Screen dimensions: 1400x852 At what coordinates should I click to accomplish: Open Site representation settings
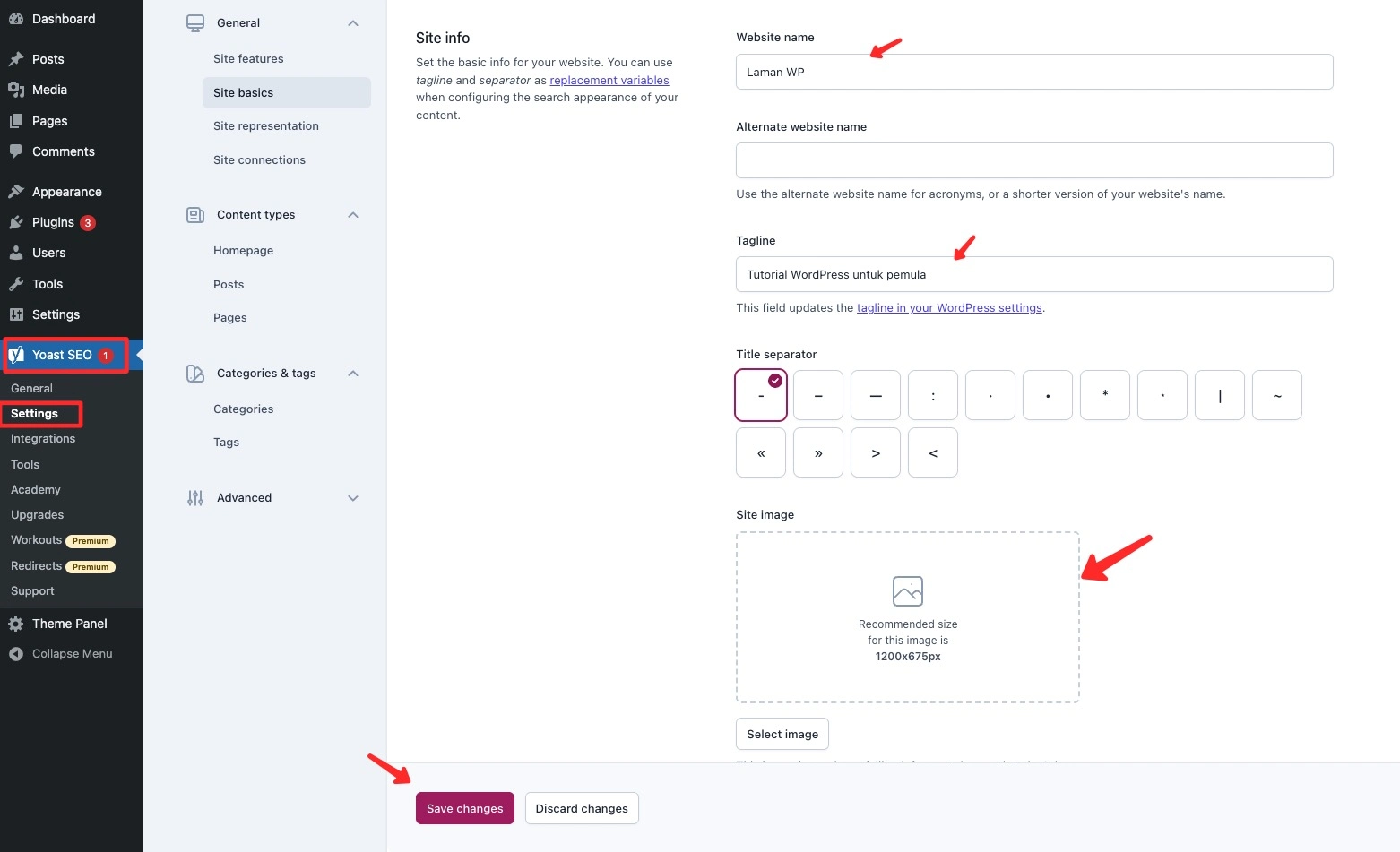click(x=266, y=126)
